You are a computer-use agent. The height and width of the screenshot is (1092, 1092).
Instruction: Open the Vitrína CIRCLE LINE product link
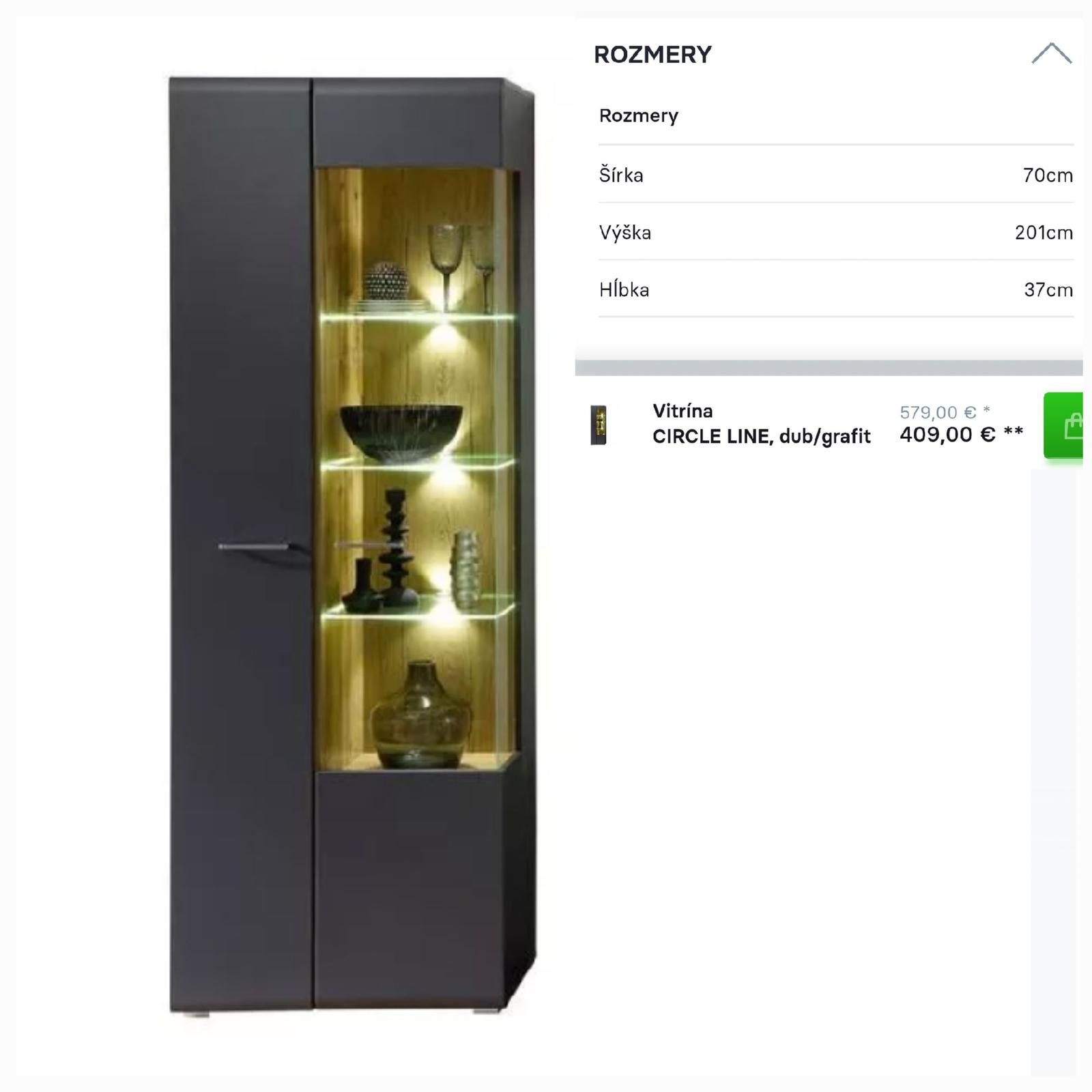pos(761,424)
